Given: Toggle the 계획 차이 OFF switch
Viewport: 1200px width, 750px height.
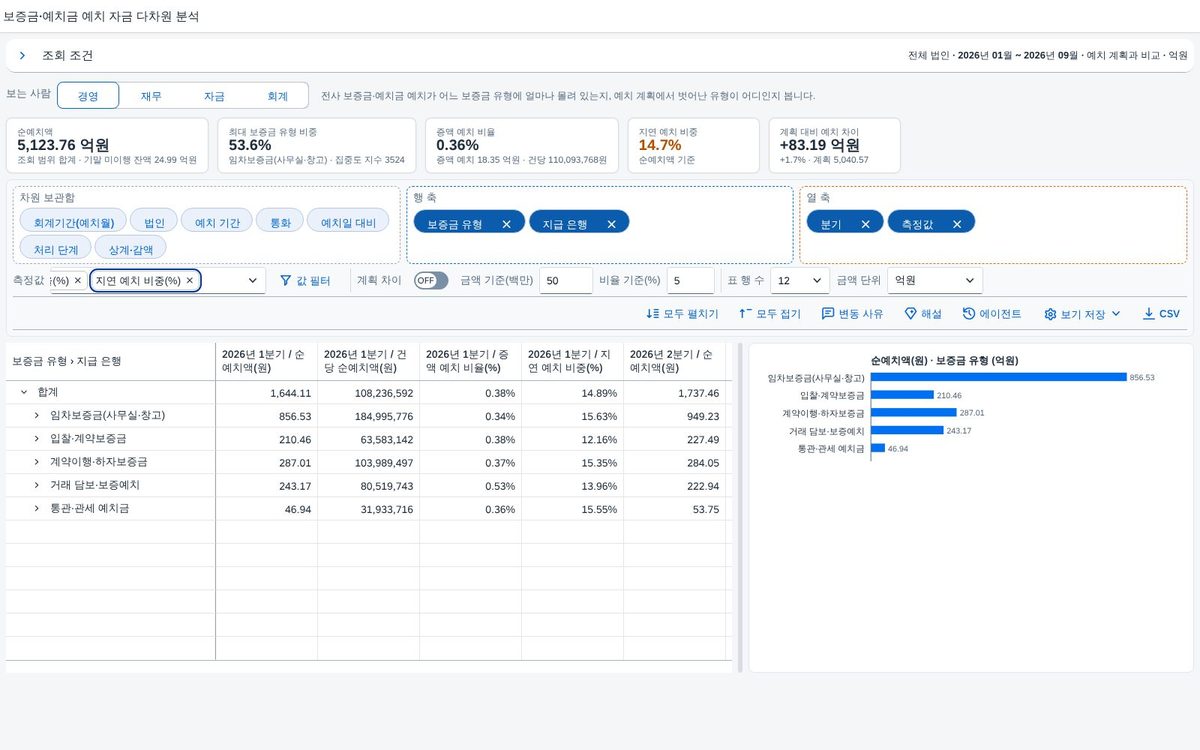Looking at the screenshot, I should [431, 281].
